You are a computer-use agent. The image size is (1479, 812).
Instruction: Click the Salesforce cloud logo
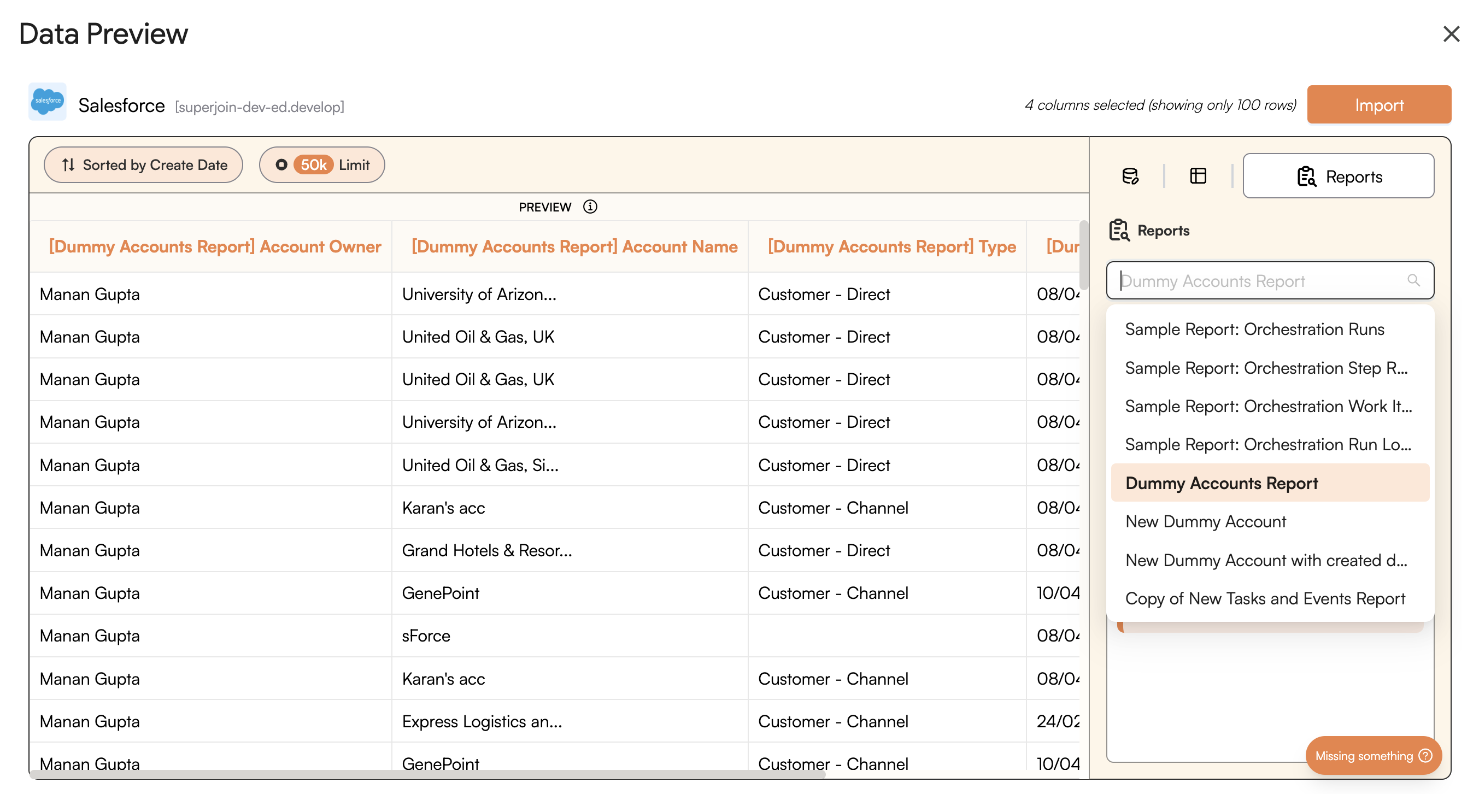click(x=48, y=102)
